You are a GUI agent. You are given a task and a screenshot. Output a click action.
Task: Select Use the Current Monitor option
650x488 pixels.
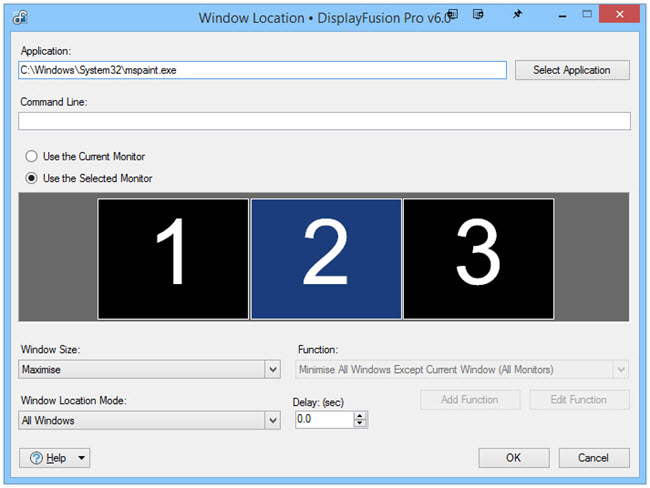31,156
